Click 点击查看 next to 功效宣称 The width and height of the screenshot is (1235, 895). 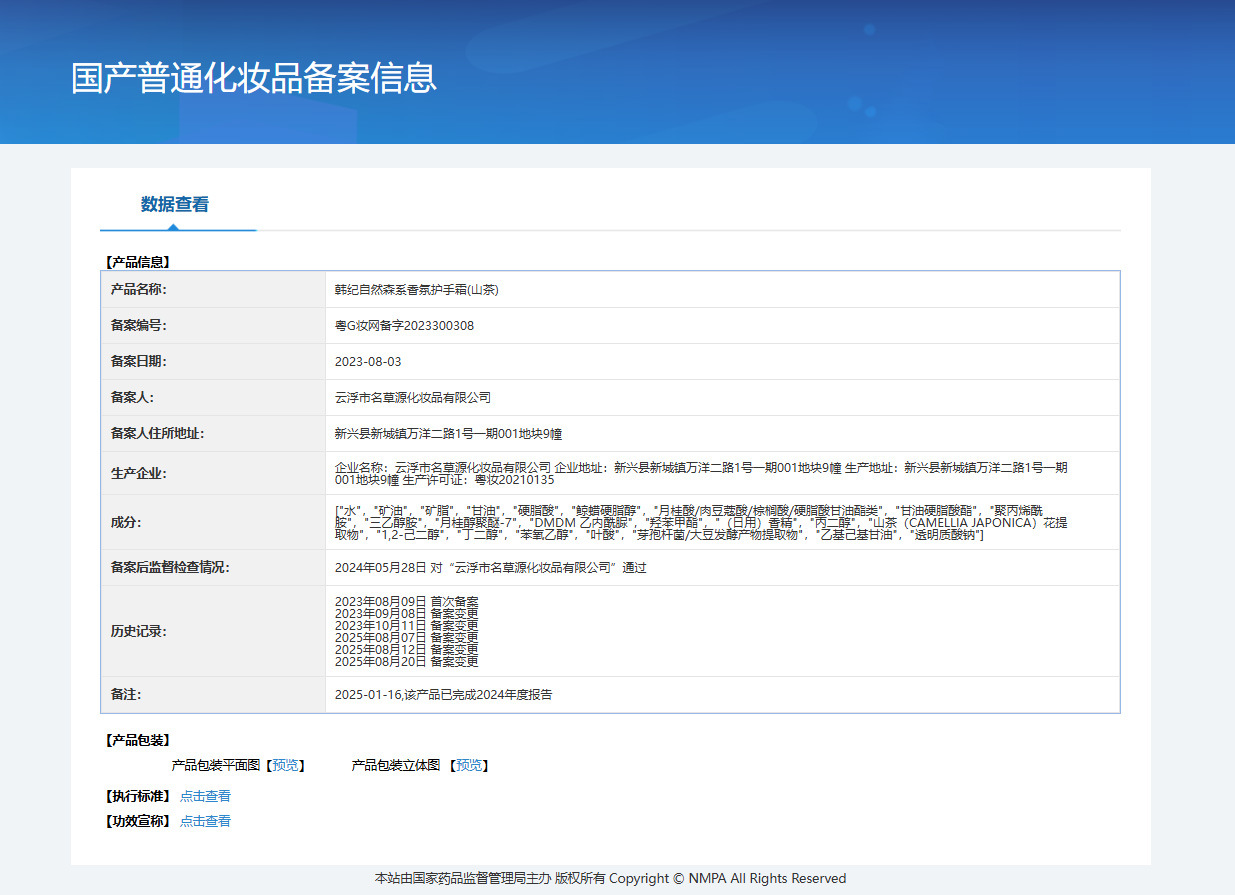coord(205,821)
